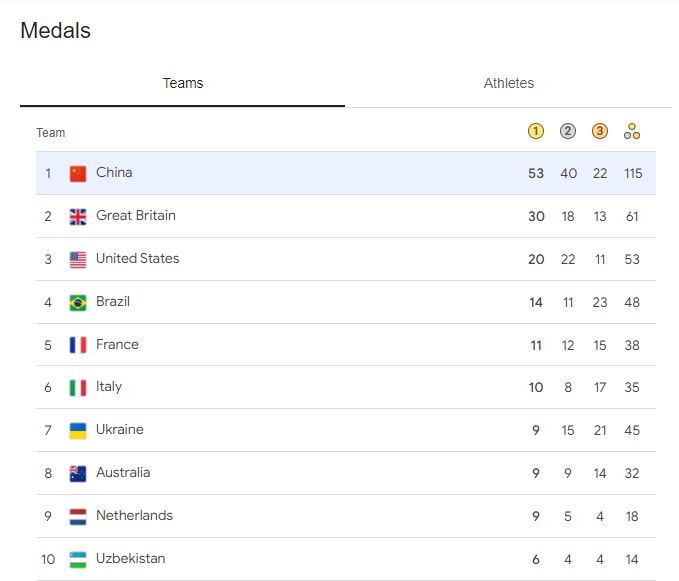Select the Teams tab
Viewport: 679px width, 581px height.
pyautogui.click(x=183, y=83)
